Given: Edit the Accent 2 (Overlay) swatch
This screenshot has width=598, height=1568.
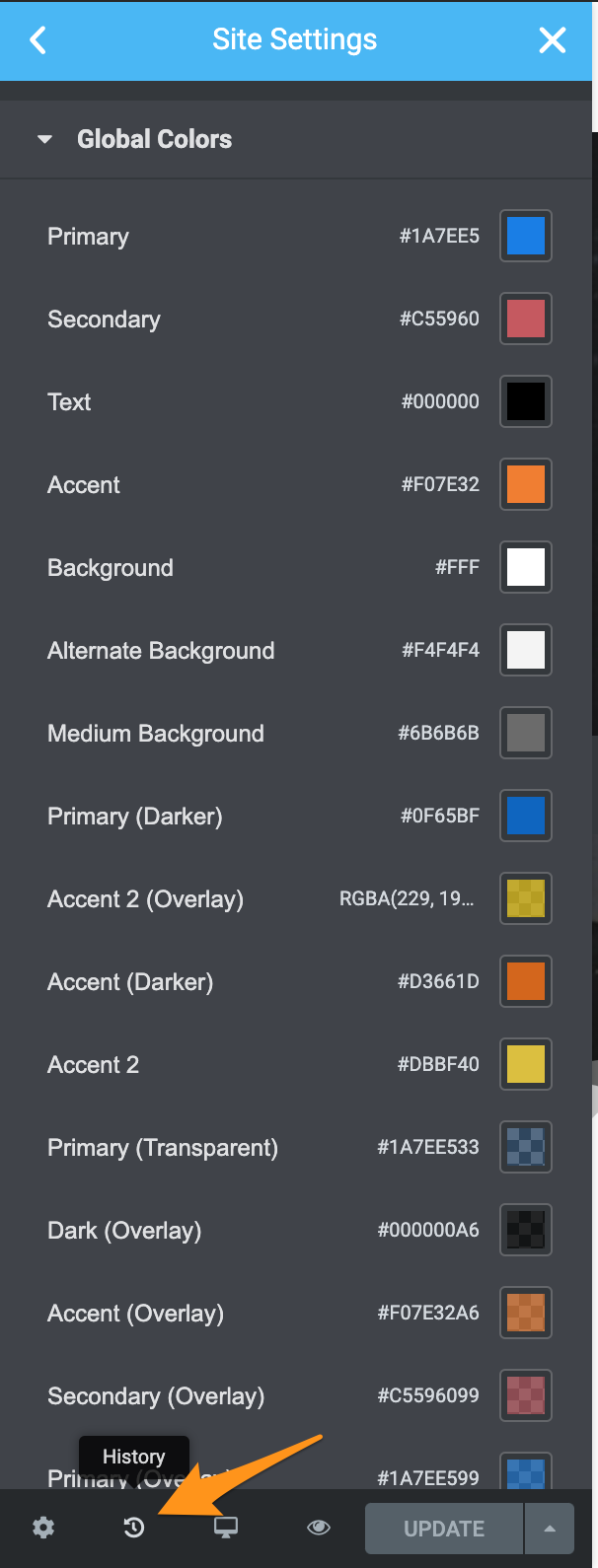Looking at the screenshot, I should pyautogui.click(x=526, y=899).
